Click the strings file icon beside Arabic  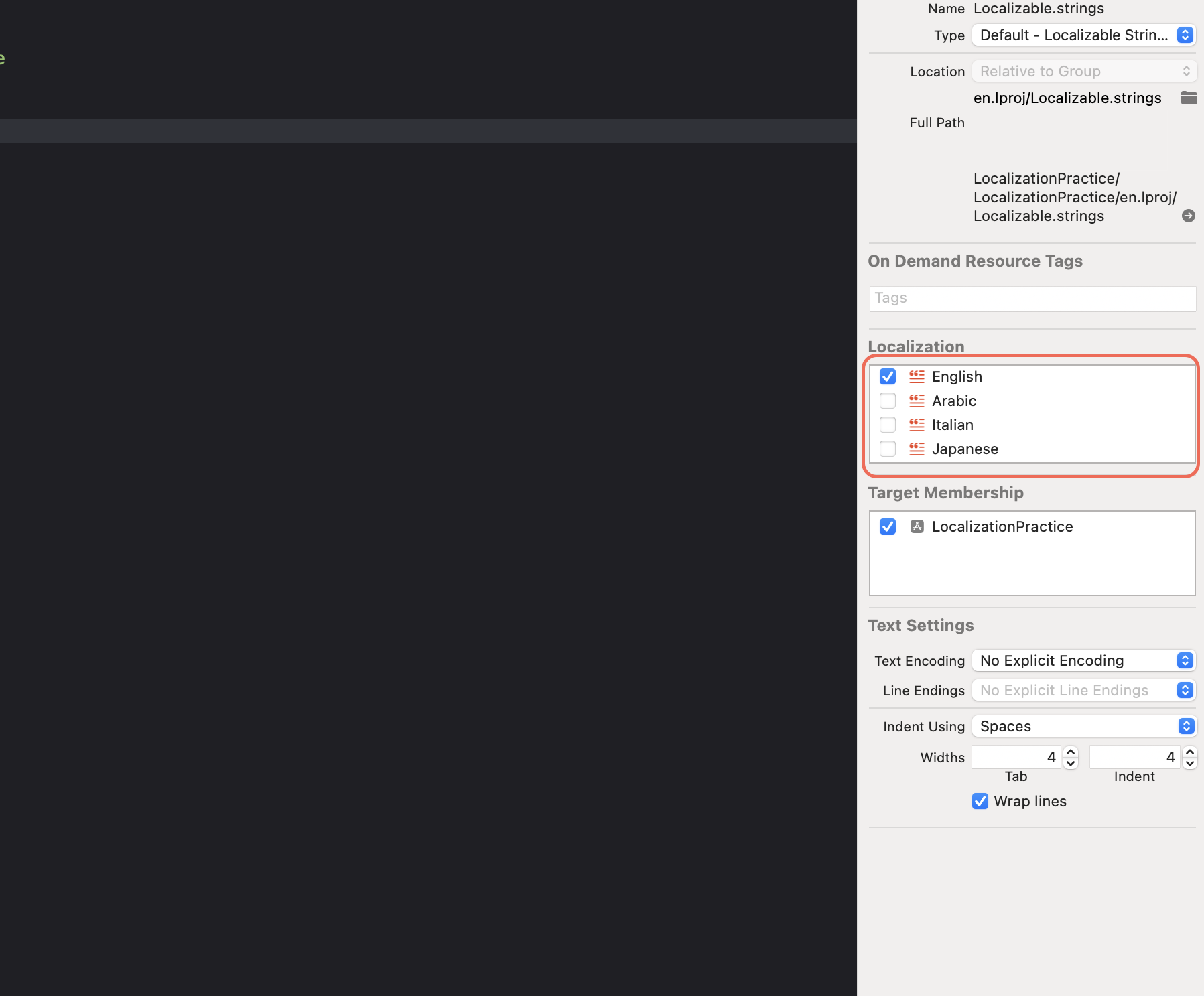pos(917,401)
